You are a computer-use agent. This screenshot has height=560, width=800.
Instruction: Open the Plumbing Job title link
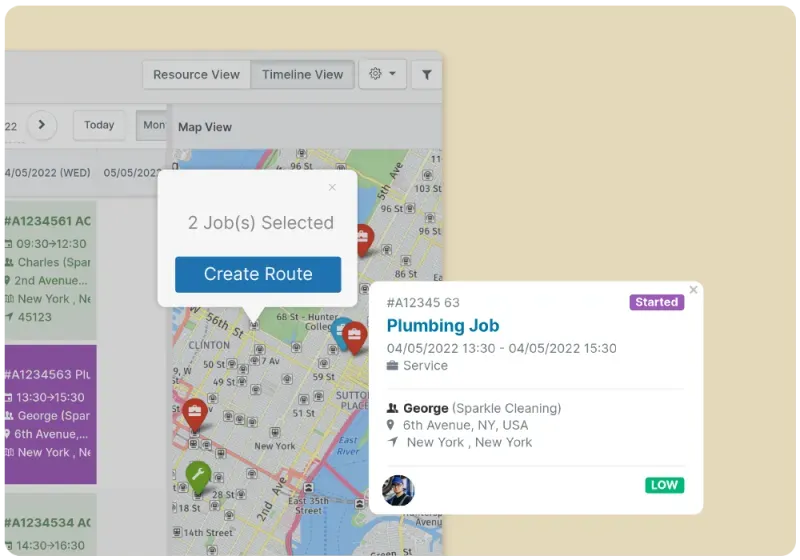point(442,325)
